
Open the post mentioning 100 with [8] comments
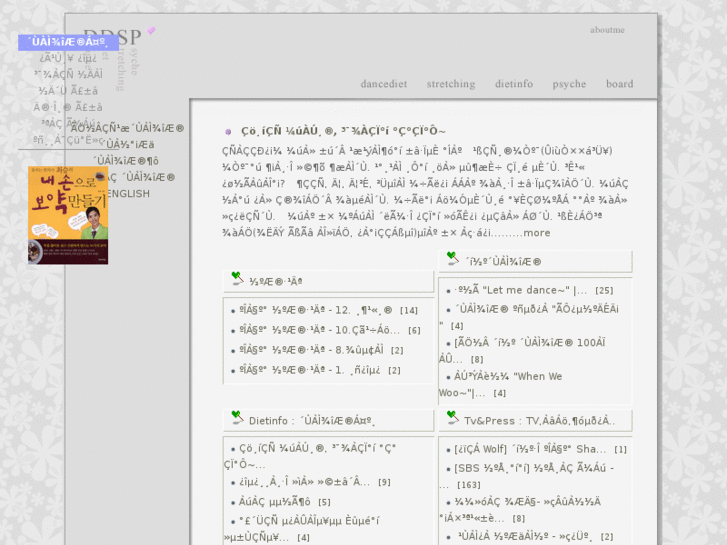(523, 351)
